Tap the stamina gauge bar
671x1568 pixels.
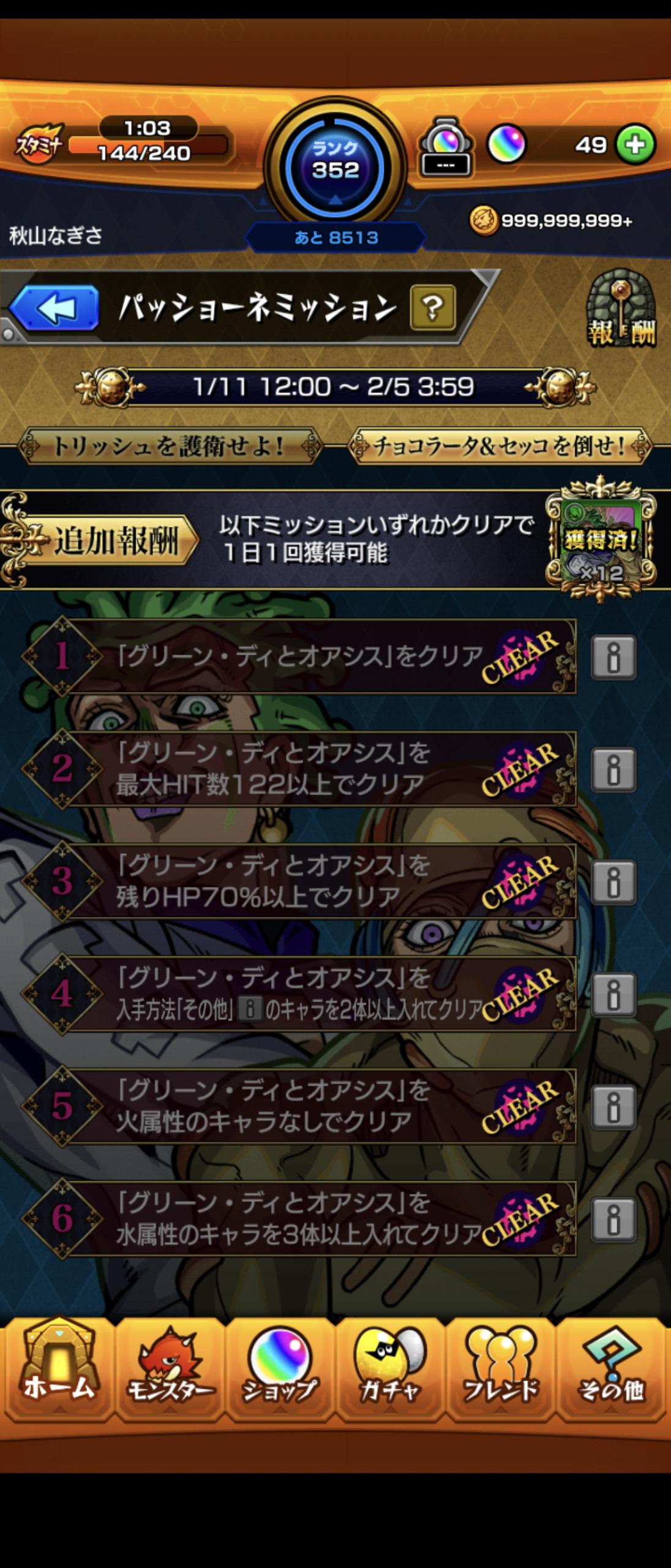[x=148, y=146]
